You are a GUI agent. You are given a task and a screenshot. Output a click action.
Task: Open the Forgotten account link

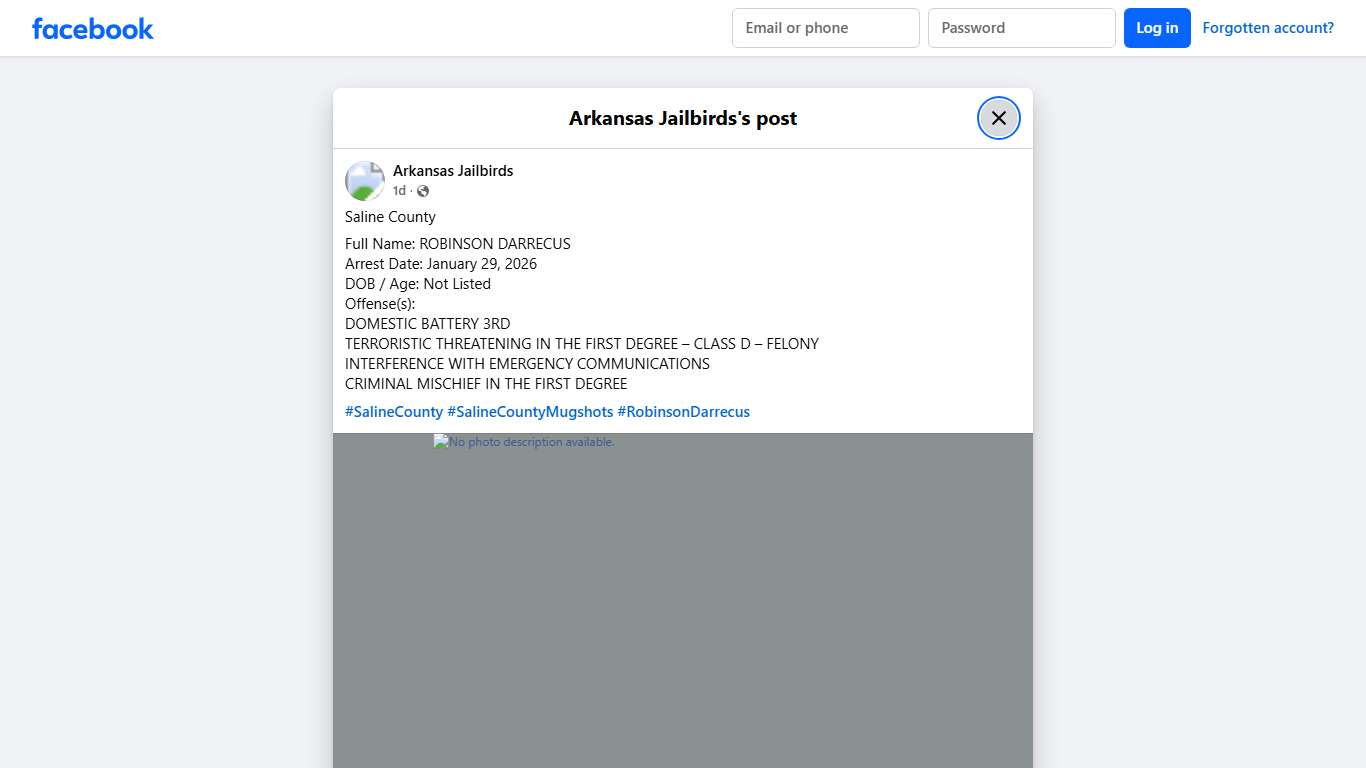pos(1268,27)
